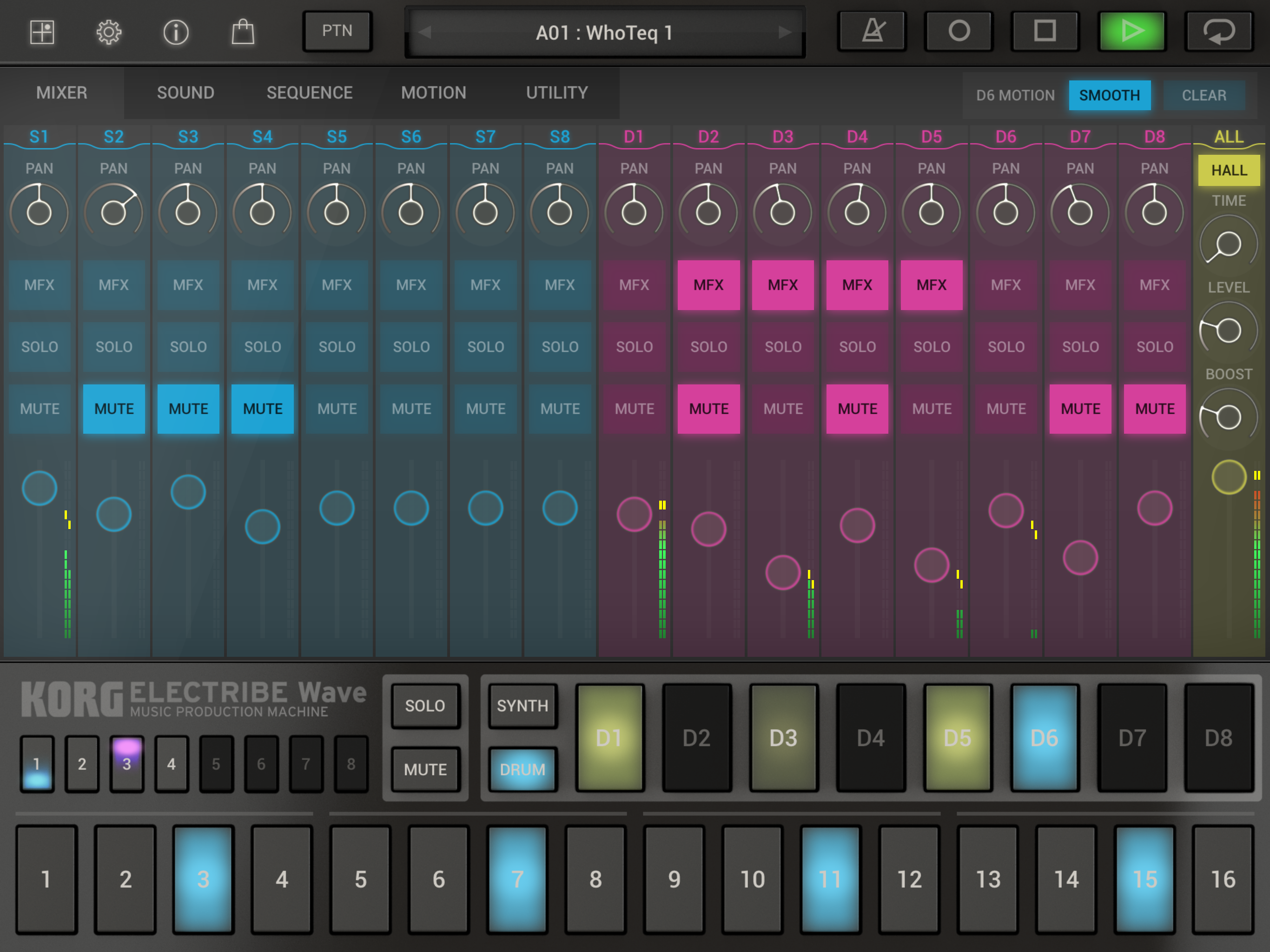Go to next pattern with right arrow
This screenshot has height=952, width=1270.
pos(785,32)
